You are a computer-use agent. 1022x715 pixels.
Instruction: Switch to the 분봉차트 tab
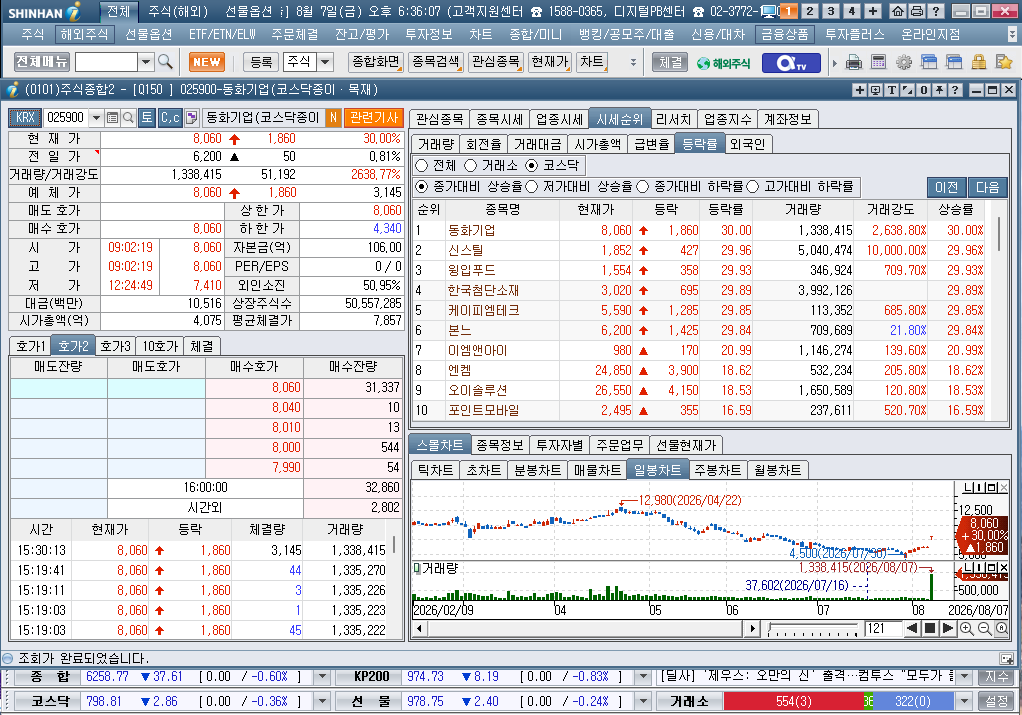537,470
